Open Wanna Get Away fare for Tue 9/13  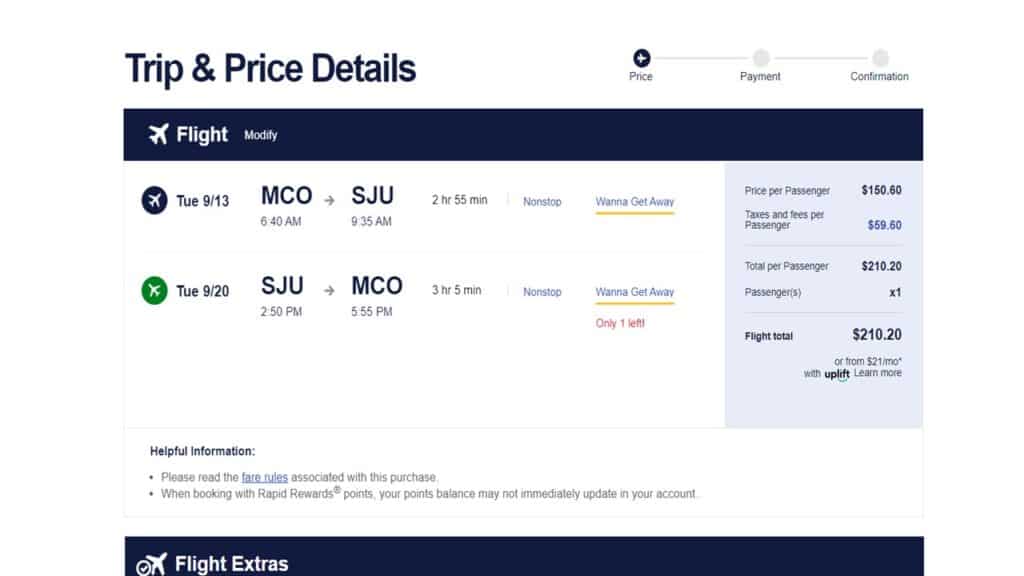click(x=635, y=202)
